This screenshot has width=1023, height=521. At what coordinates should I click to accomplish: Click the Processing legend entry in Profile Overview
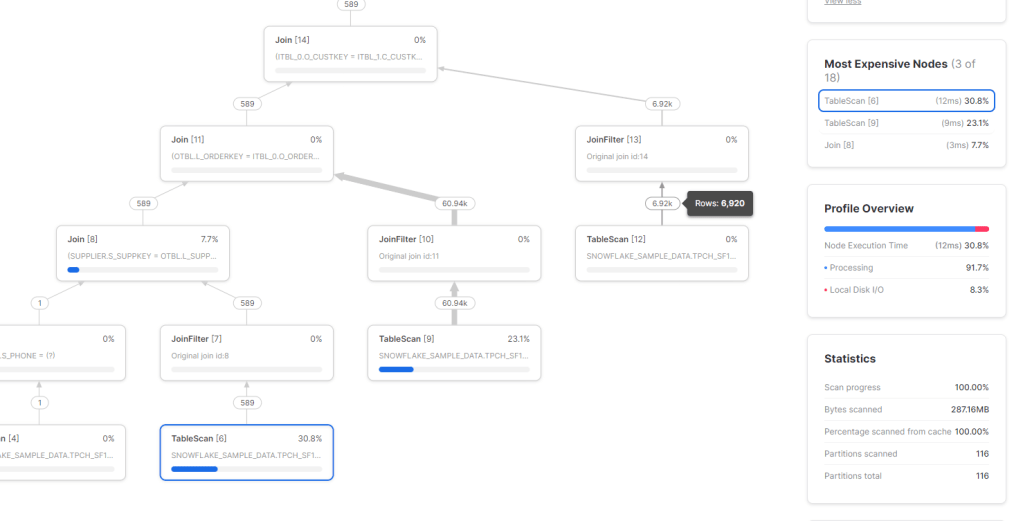point(851,268)
